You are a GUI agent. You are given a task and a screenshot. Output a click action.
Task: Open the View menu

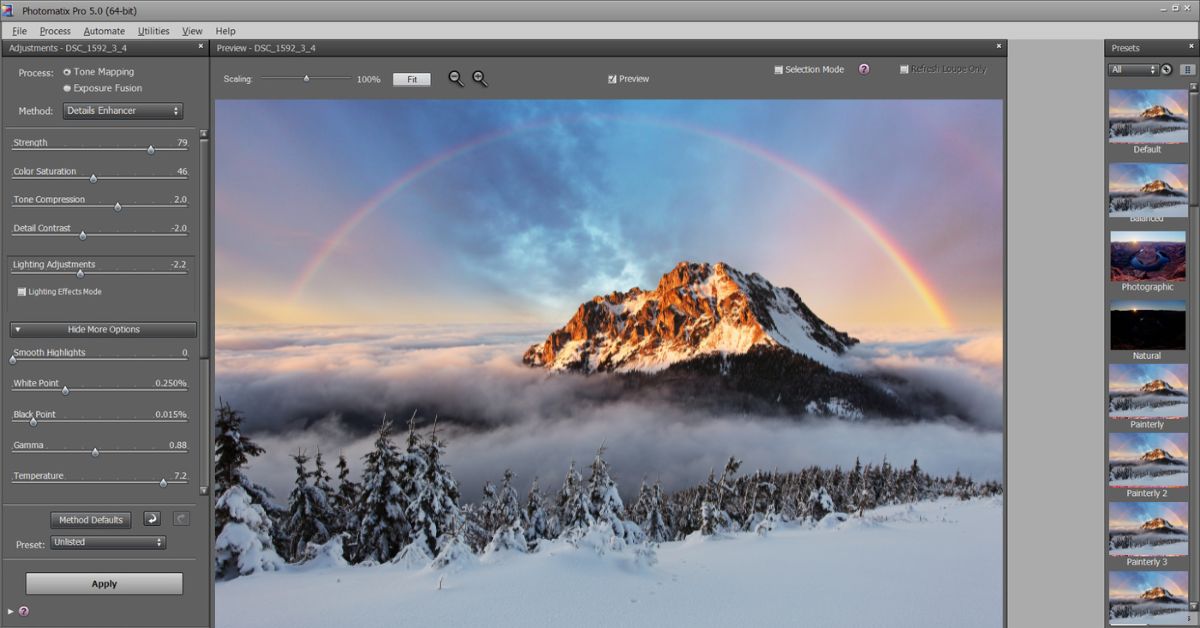tap(192, 31)
